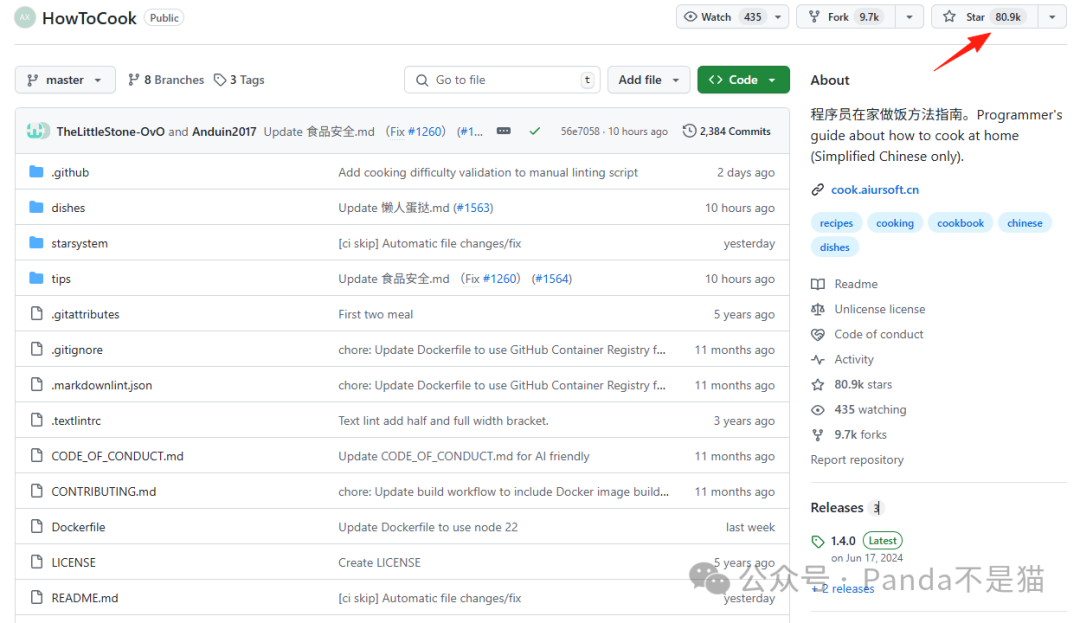1080x623 pixels.
Task: Open the Unlicense license link
Action: (x=880, y=309)
